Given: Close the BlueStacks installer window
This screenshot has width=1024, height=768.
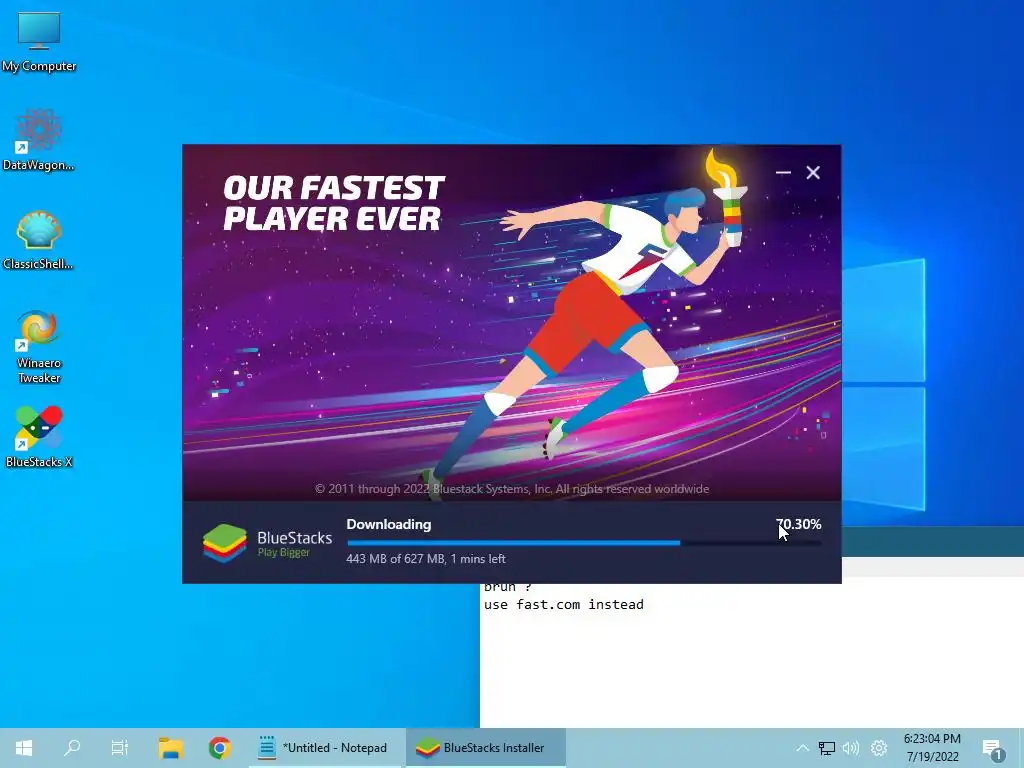Looking at the screenshot, I should (813, 172).
